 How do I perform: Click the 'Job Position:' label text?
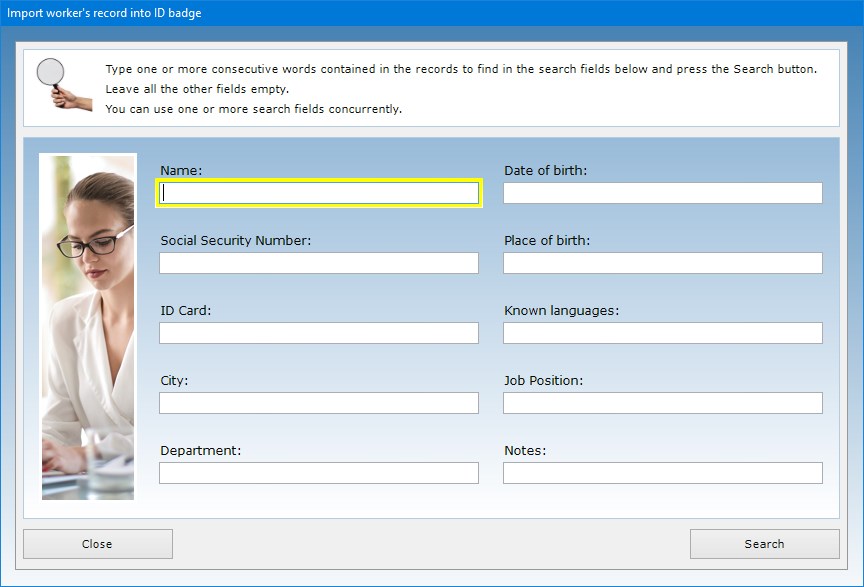543,381
